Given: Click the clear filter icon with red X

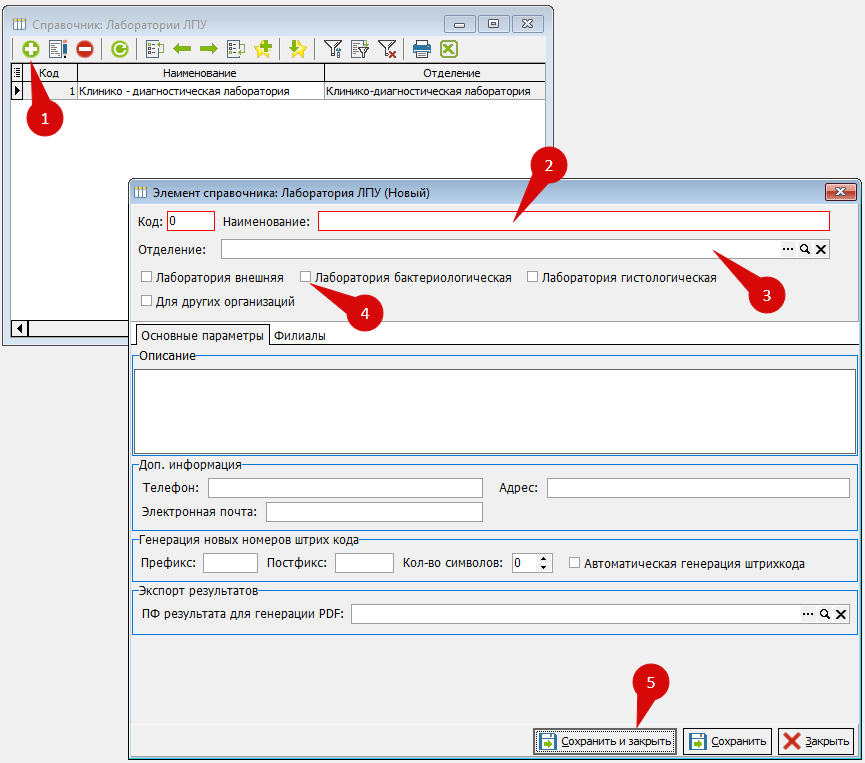Looking at the screenshot, I should 387,48.
